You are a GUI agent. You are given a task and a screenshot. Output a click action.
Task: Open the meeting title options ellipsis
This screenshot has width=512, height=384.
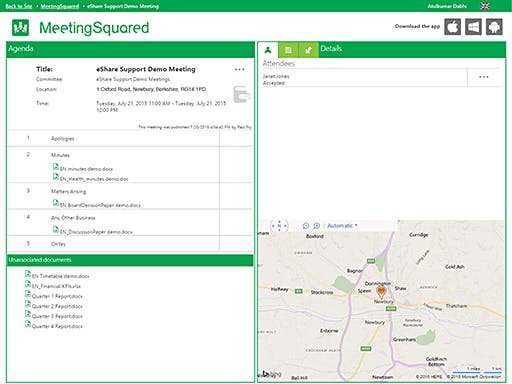[x=239, y=69]
